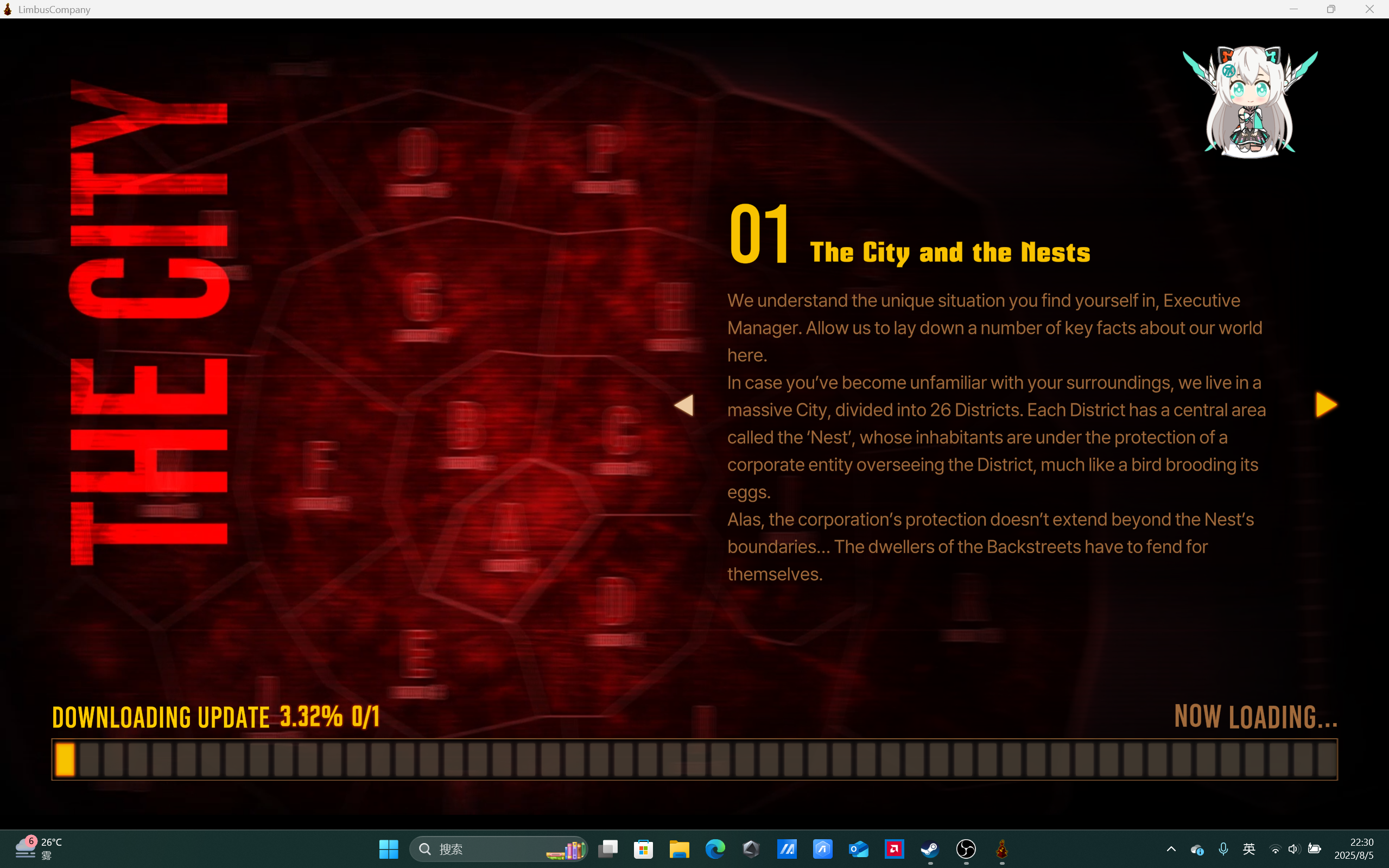
Task: Open the Windows Start menu
Action: (x=389, y=849)
